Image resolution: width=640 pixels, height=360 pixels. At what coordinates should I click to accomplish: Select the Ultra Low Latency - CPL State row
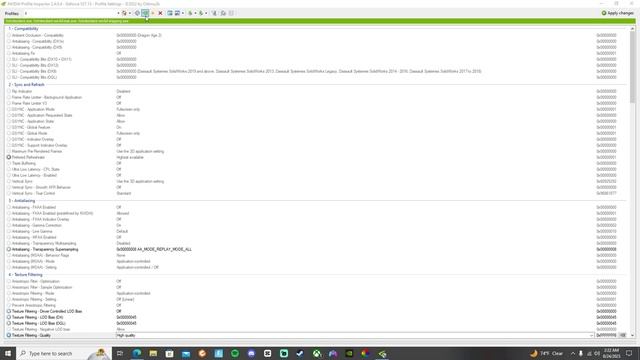pos(317,169)
